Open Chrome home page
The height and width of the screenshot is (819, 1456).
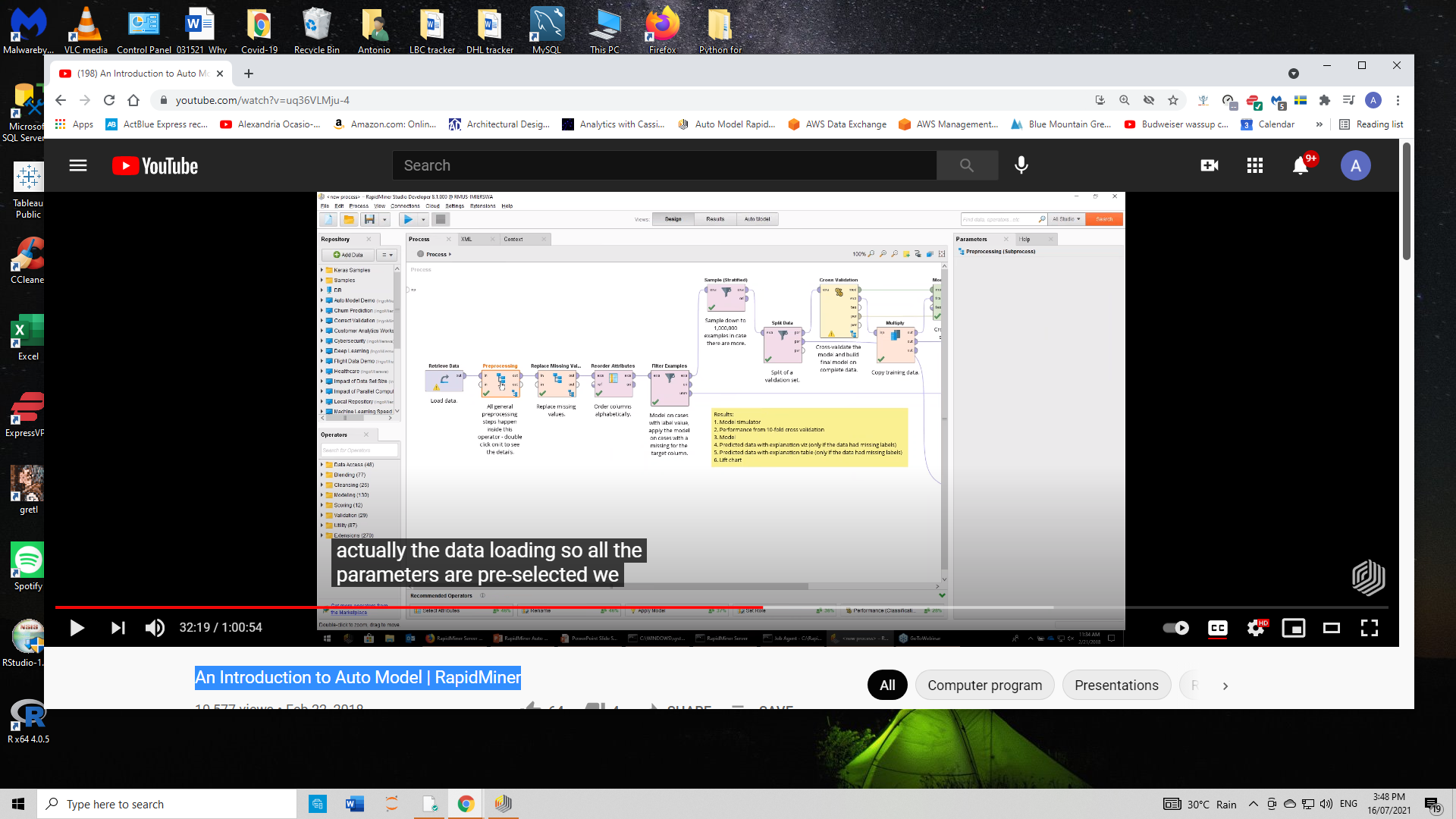pyautogui.click(x=133, y=100)
